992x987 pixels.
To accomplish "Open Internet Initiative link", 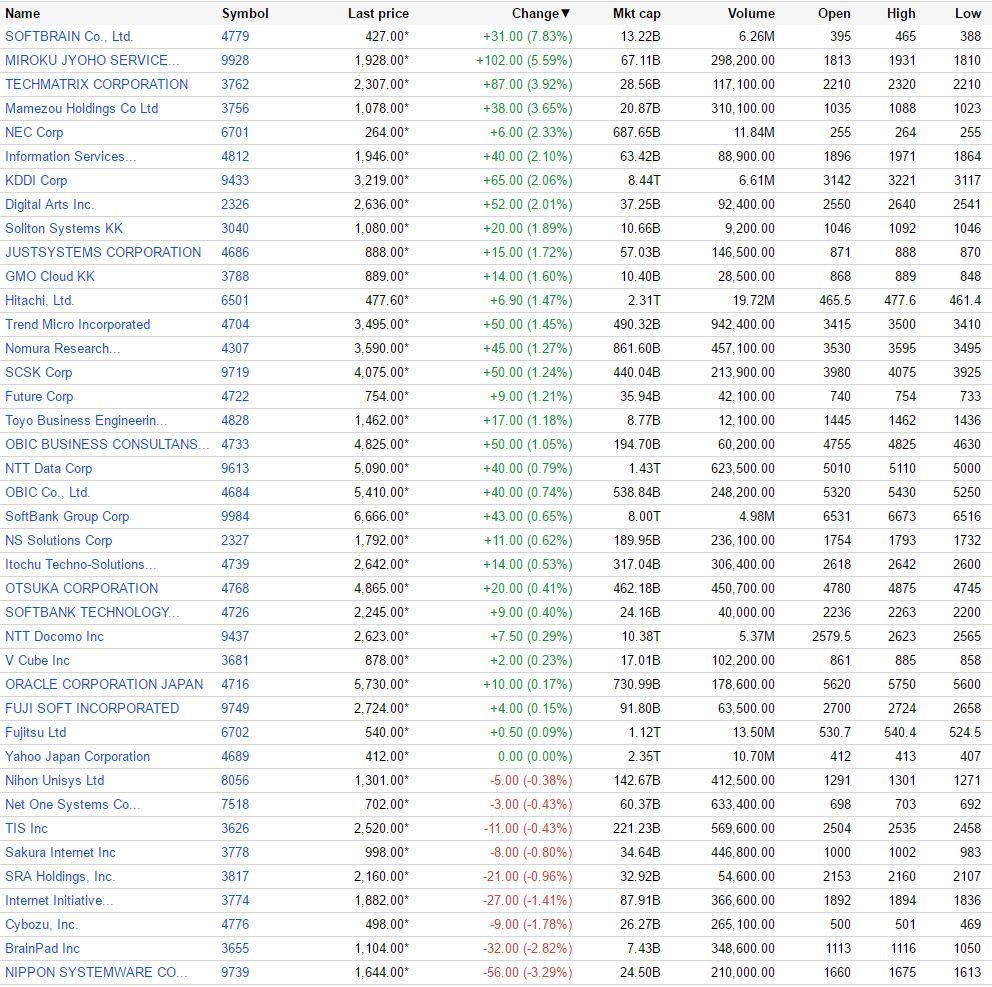I will pyautogui.click(x=59, y=902).
